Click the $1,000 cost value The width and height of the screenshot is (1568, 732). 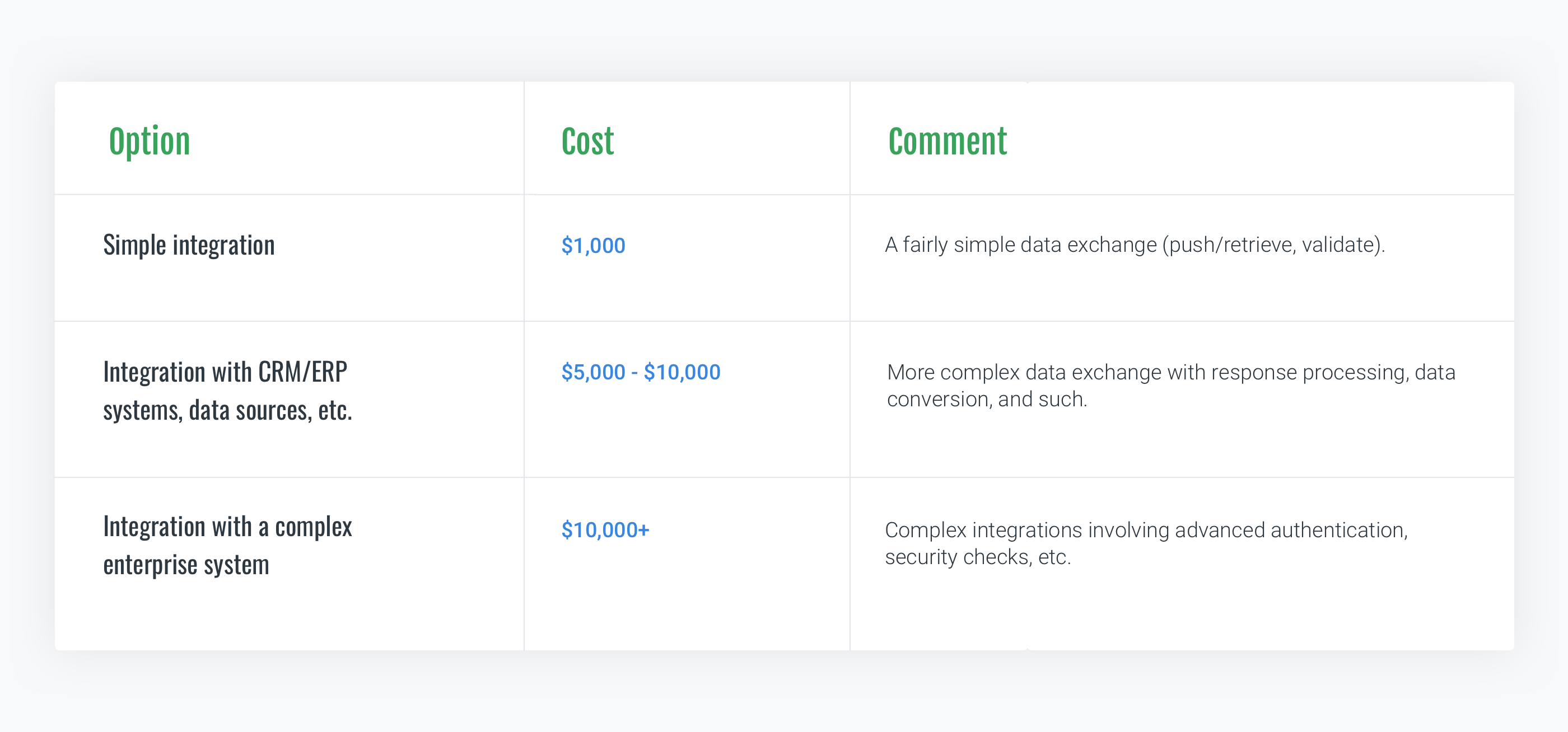(x=593, y=245)
